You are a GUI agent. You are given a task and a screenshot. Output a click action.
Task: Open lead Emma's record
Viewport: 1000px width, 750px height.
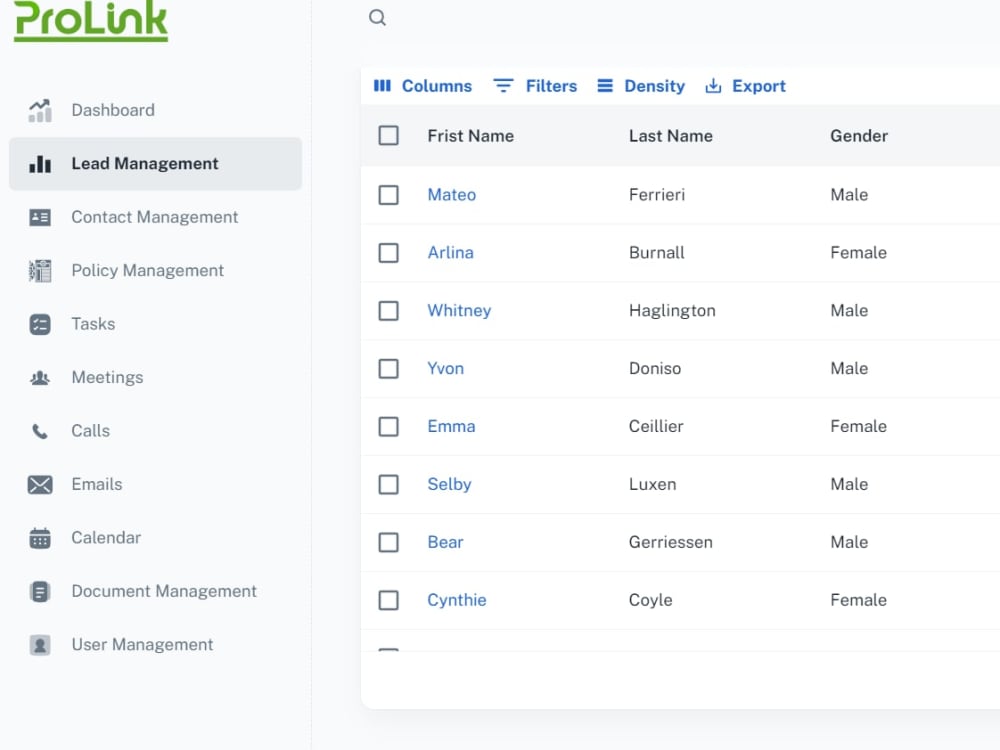[x=451, y=426]
